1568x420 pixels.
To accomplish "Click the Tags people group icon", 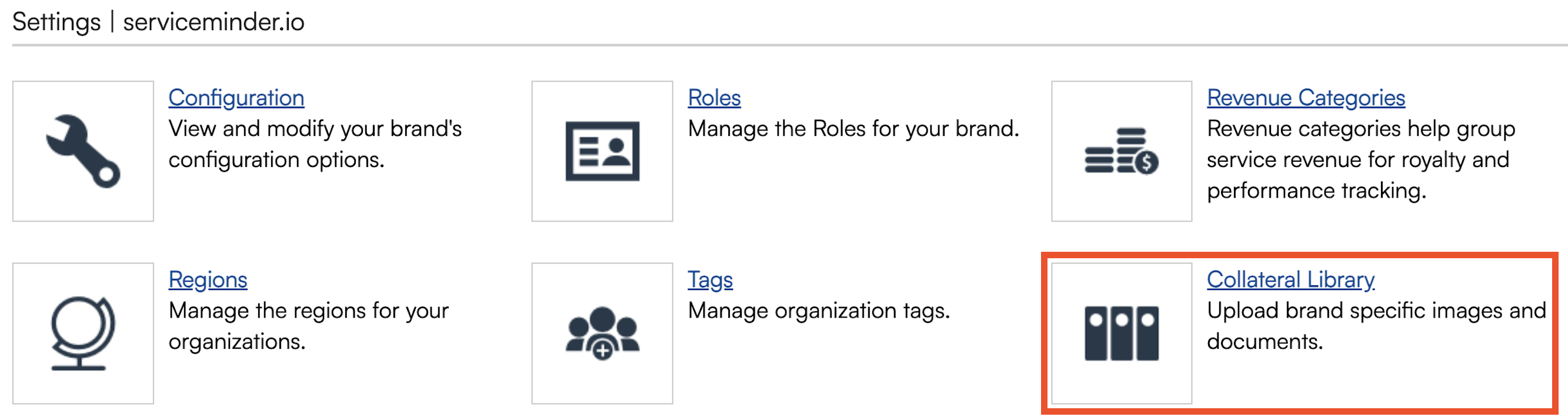I will (x=602, y=333).
